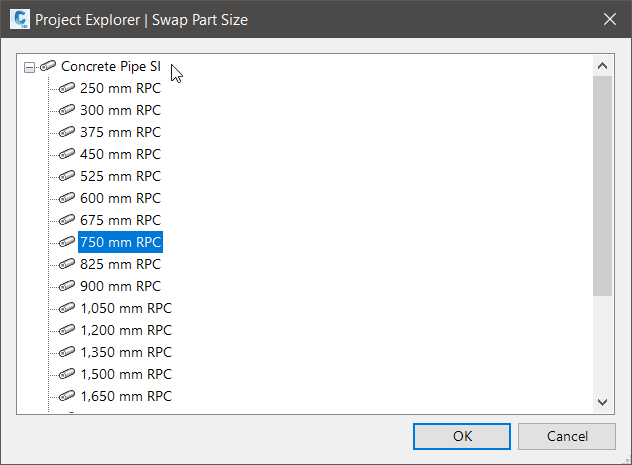
Task: Collapse the Concrete Pipe SI tree node
Action: [29, 66]
